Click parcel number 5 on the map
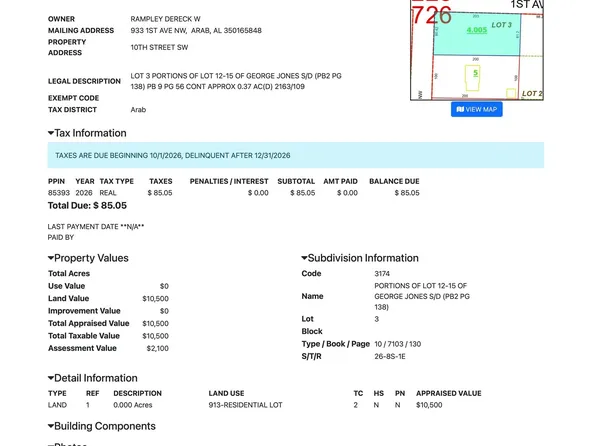This screenshot has width=596, height=446. point(475,73)
